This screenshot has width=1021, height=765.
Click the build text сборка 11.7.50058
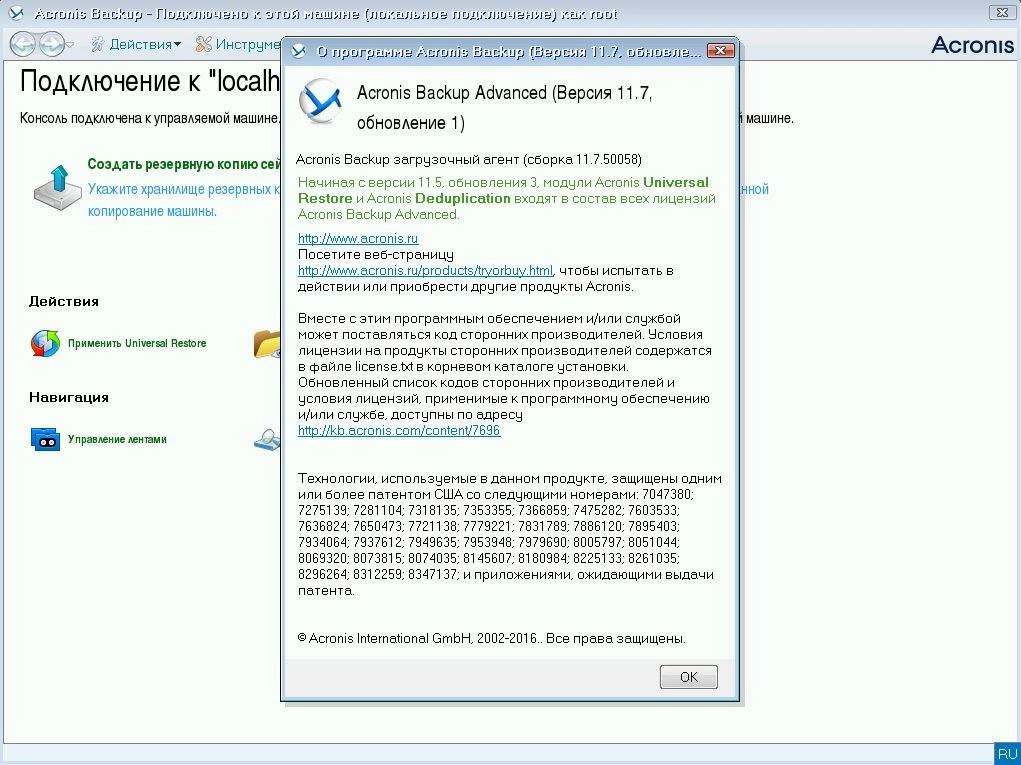pos(583,159)
